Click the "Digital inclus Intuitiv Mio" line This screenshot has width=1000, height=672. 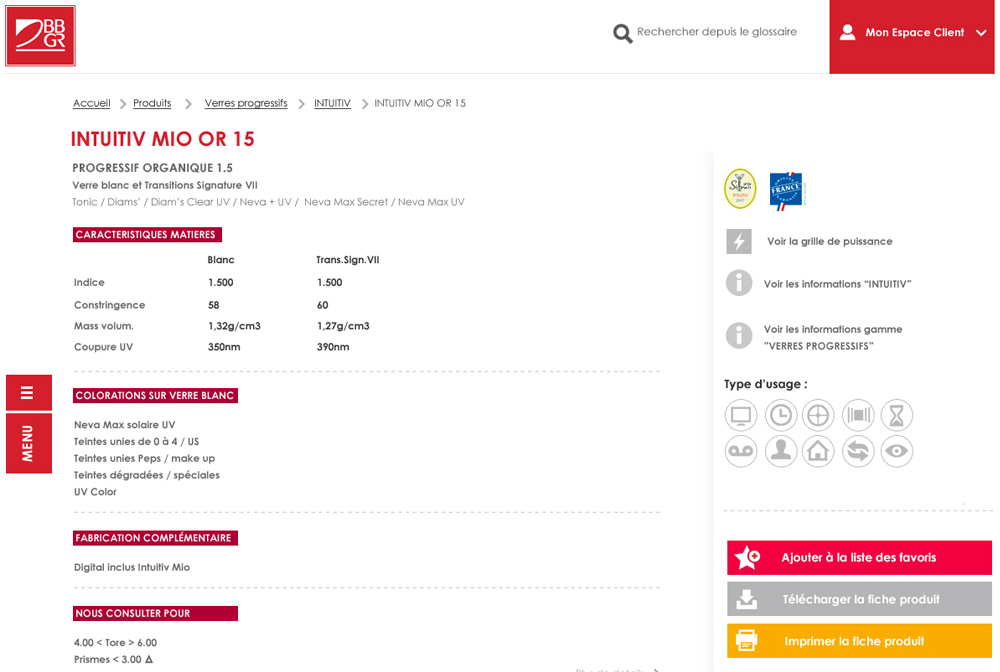point(132,567)
